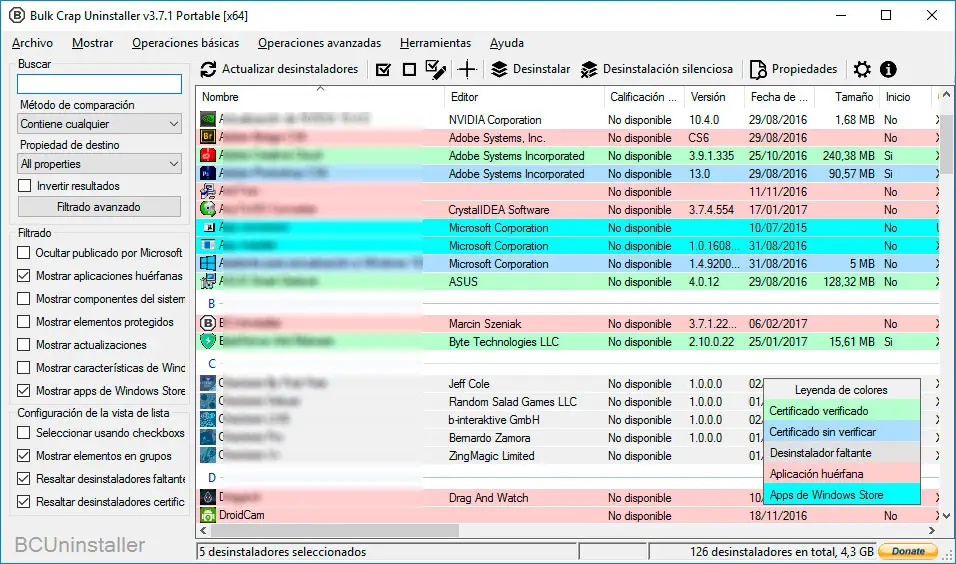Click the ASUS row app icon

pos(208,281)
